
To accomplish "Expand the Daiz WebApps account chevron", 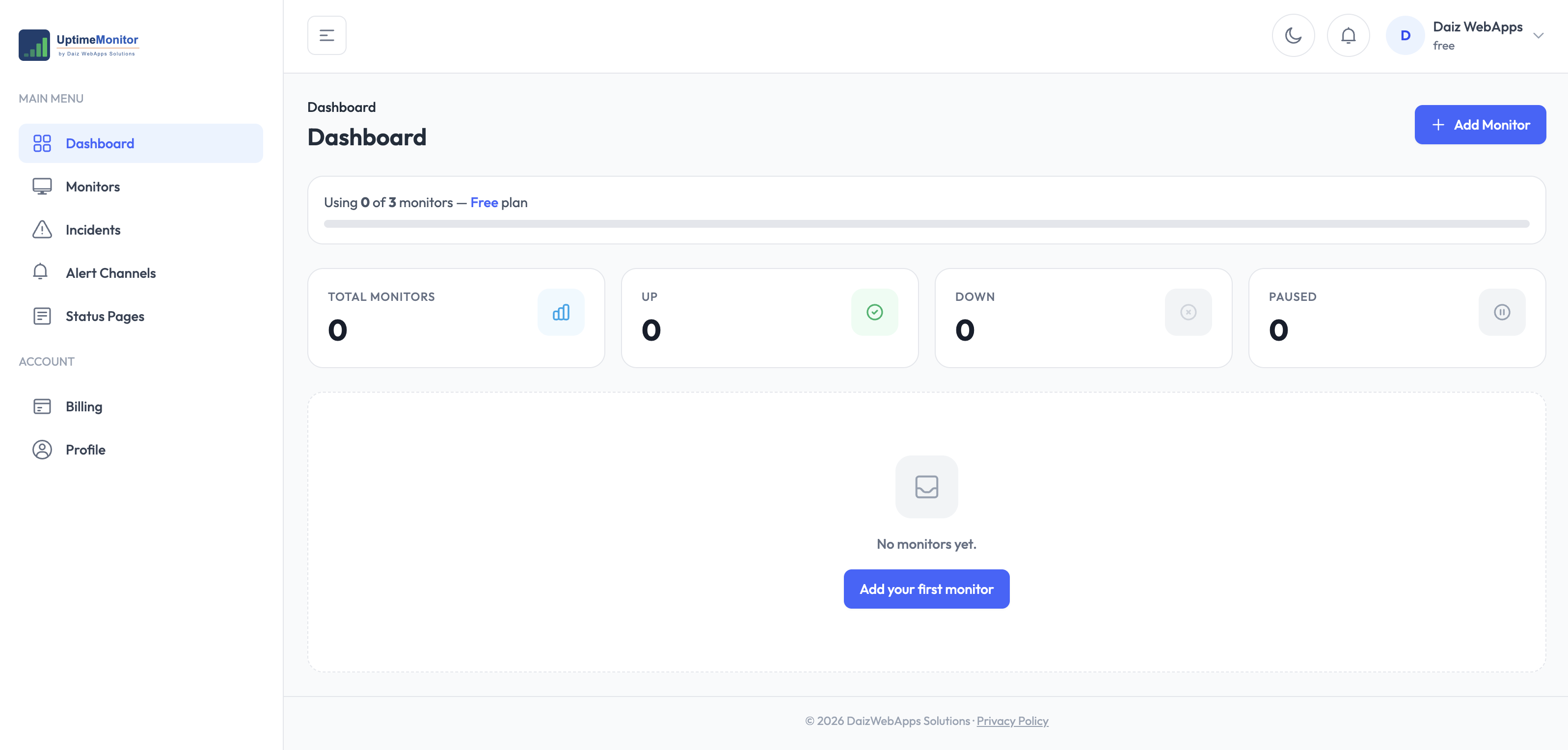I will tap(1538, 35).
